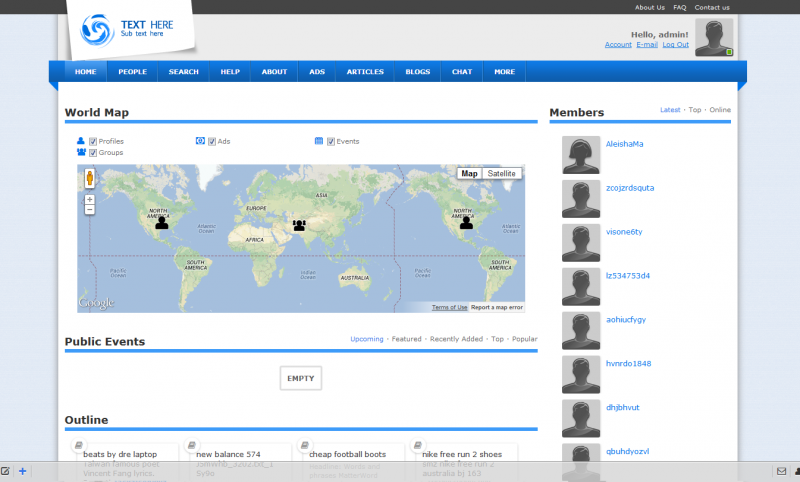Open the HOME navigation tab
The image size is (800, 482).
[86, 72]
